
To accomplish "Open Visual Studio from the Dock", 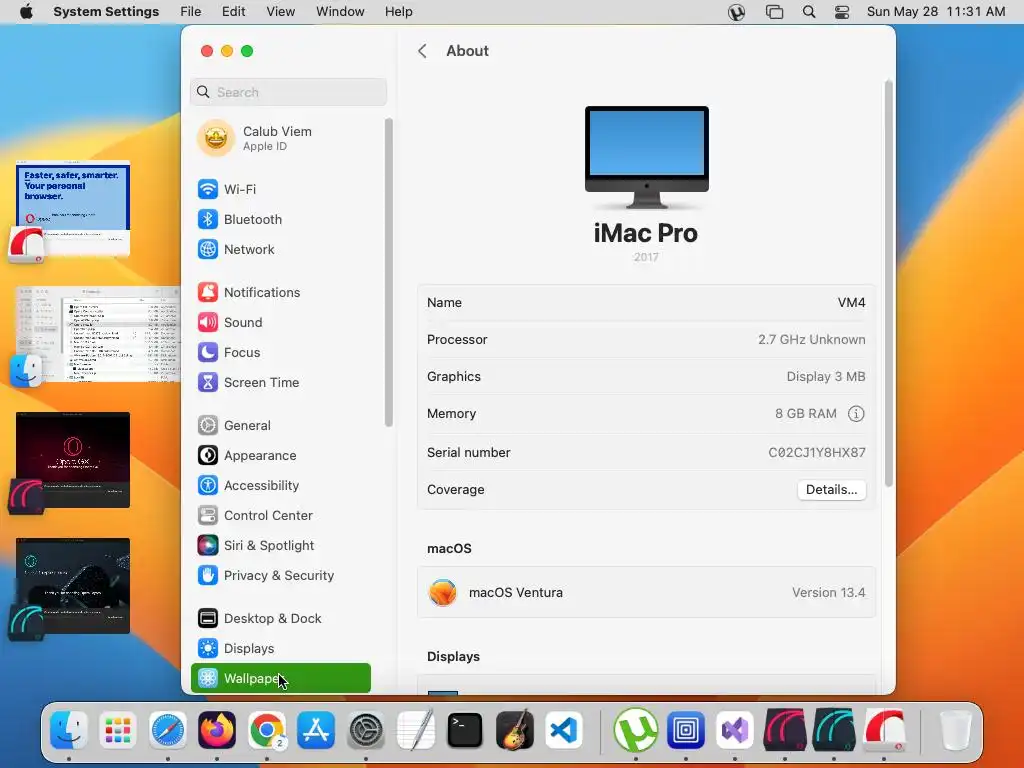I will 735,729.
